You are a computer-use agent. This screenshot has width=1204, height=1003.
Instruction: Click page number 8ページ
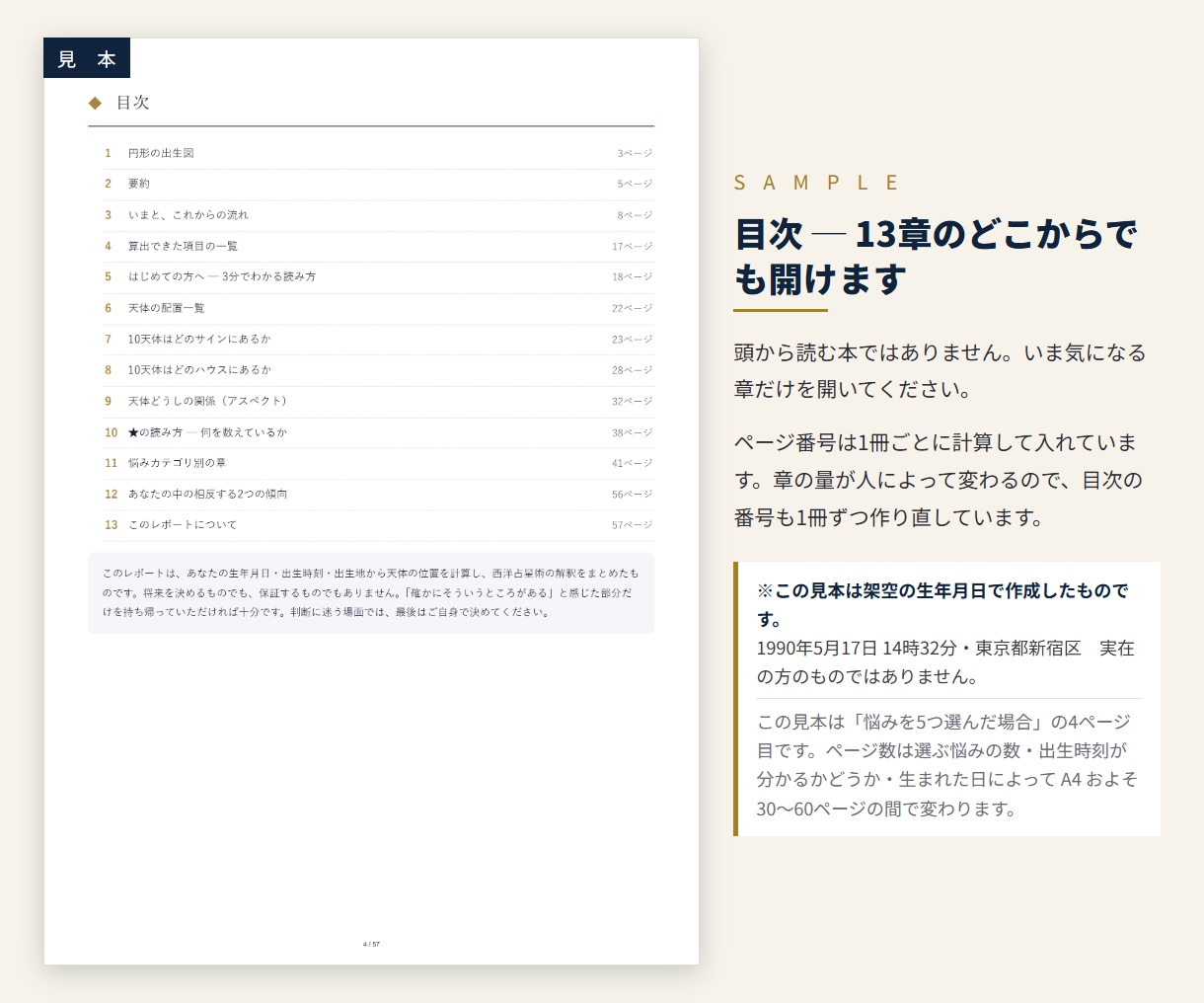[x=635, y=214]
